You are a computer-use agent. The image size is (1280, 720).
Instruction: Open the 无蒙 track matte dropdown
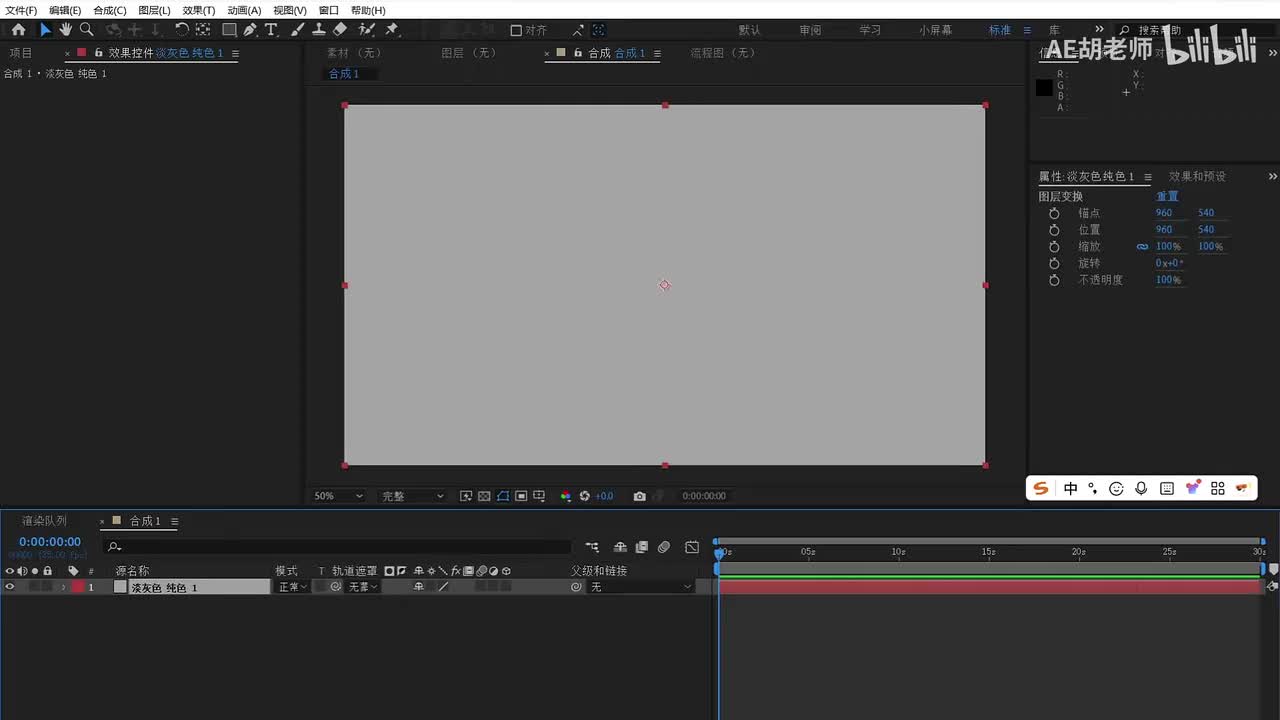pos(362,587)
